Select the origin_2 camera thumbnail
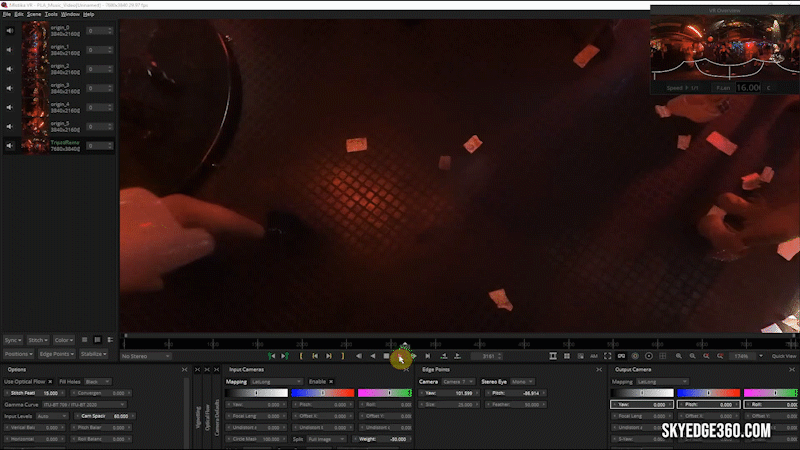Image resolution: width=800 pixels, height=450 pixels. (35, 69)
